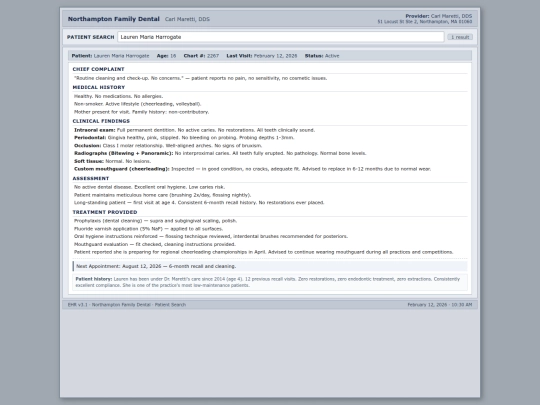The height and width of the screenshot is (405, 540).
Task: Click the 'Age: 16' field
Action: pos(166,56)
